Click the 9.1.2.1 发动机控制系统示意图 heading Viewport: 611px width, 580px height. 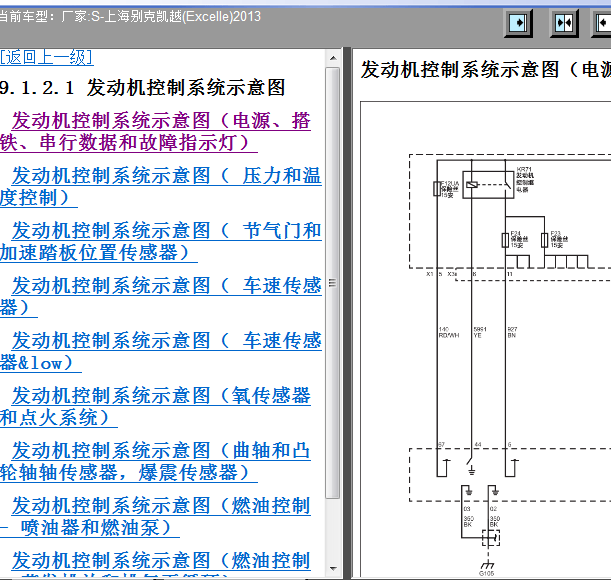point(142,87)
